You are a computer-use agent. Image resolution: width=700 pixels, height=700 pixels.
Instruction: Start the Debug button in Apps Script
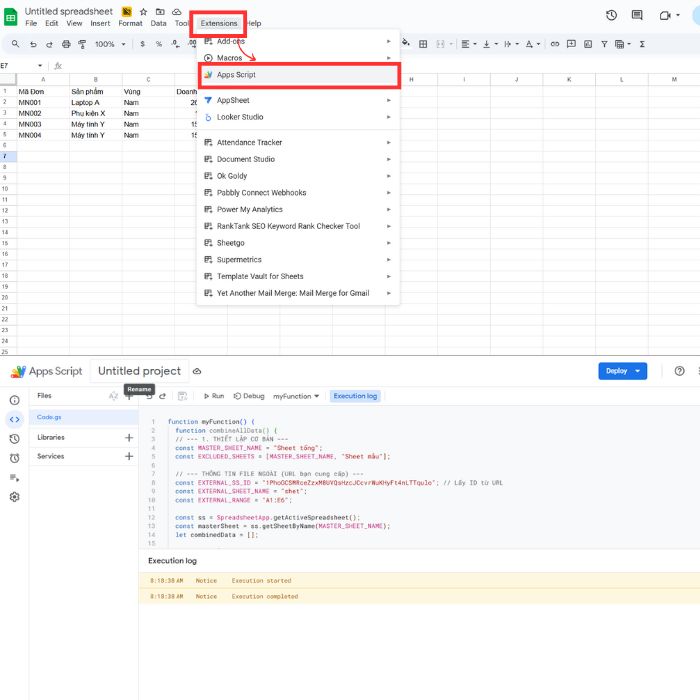[249, 396]
